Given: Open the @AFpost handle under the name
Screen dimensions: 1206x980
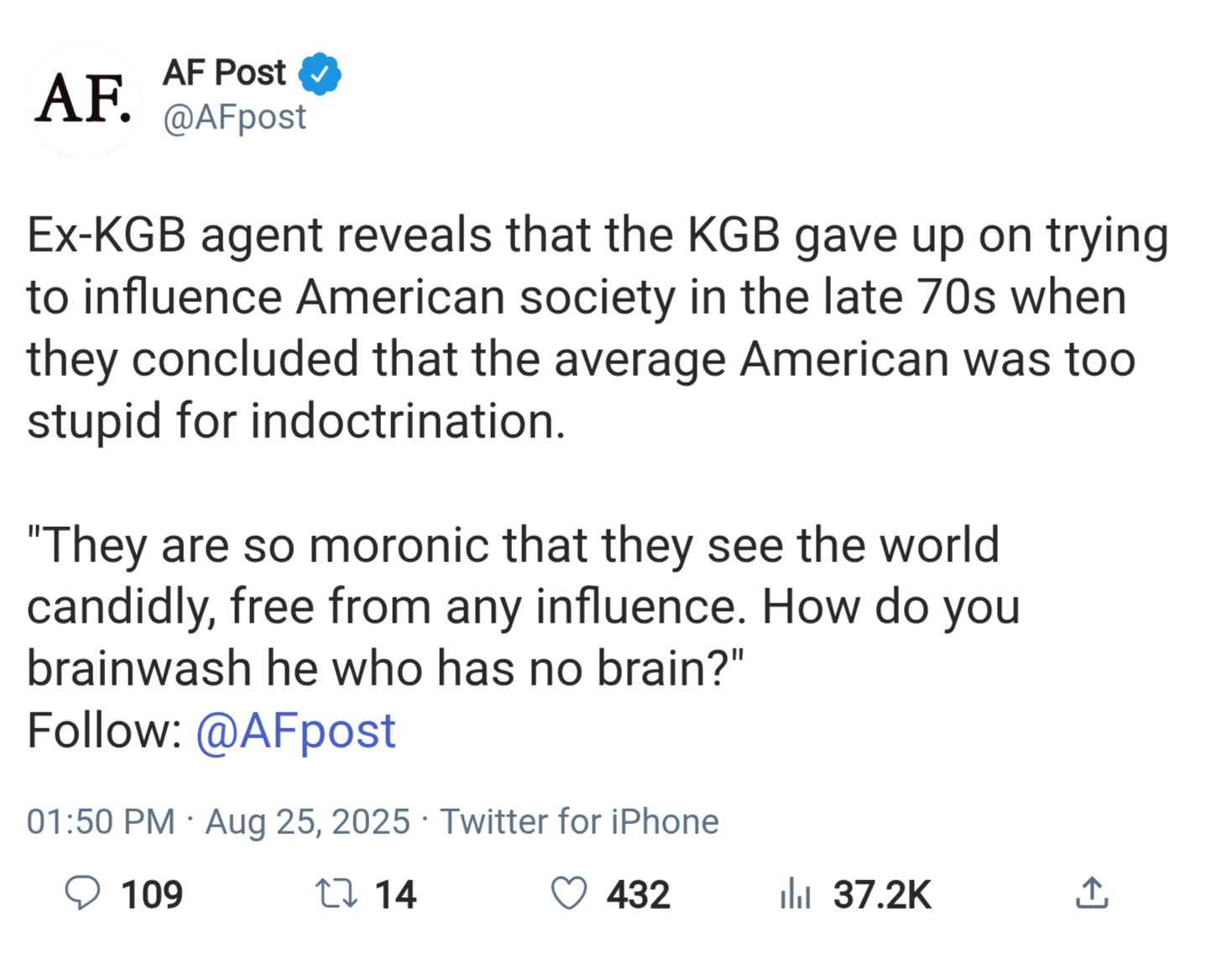Looking at the screenshot, I should [x=234, y=117].
